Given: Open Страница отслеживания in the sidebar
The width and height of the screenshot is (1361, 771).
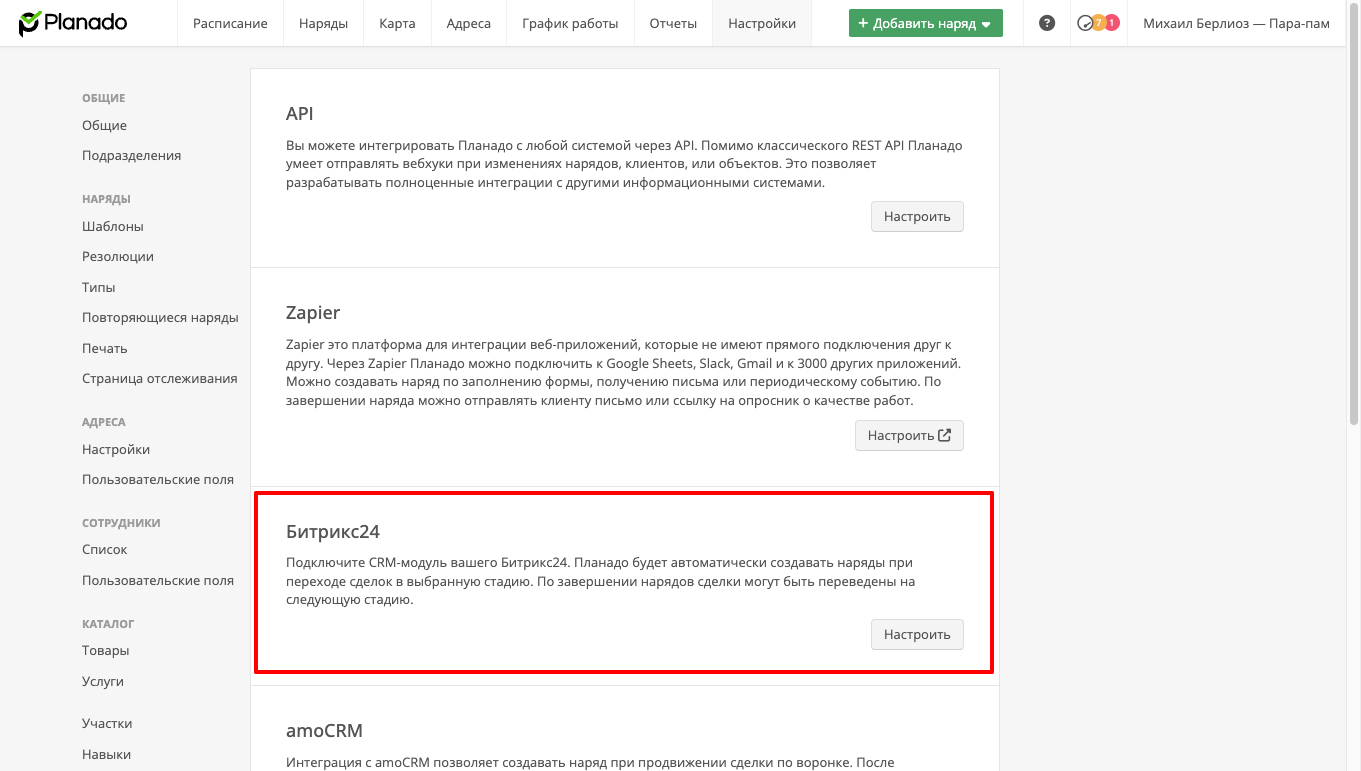Looking at the screenshot, I should coord(160,378).
